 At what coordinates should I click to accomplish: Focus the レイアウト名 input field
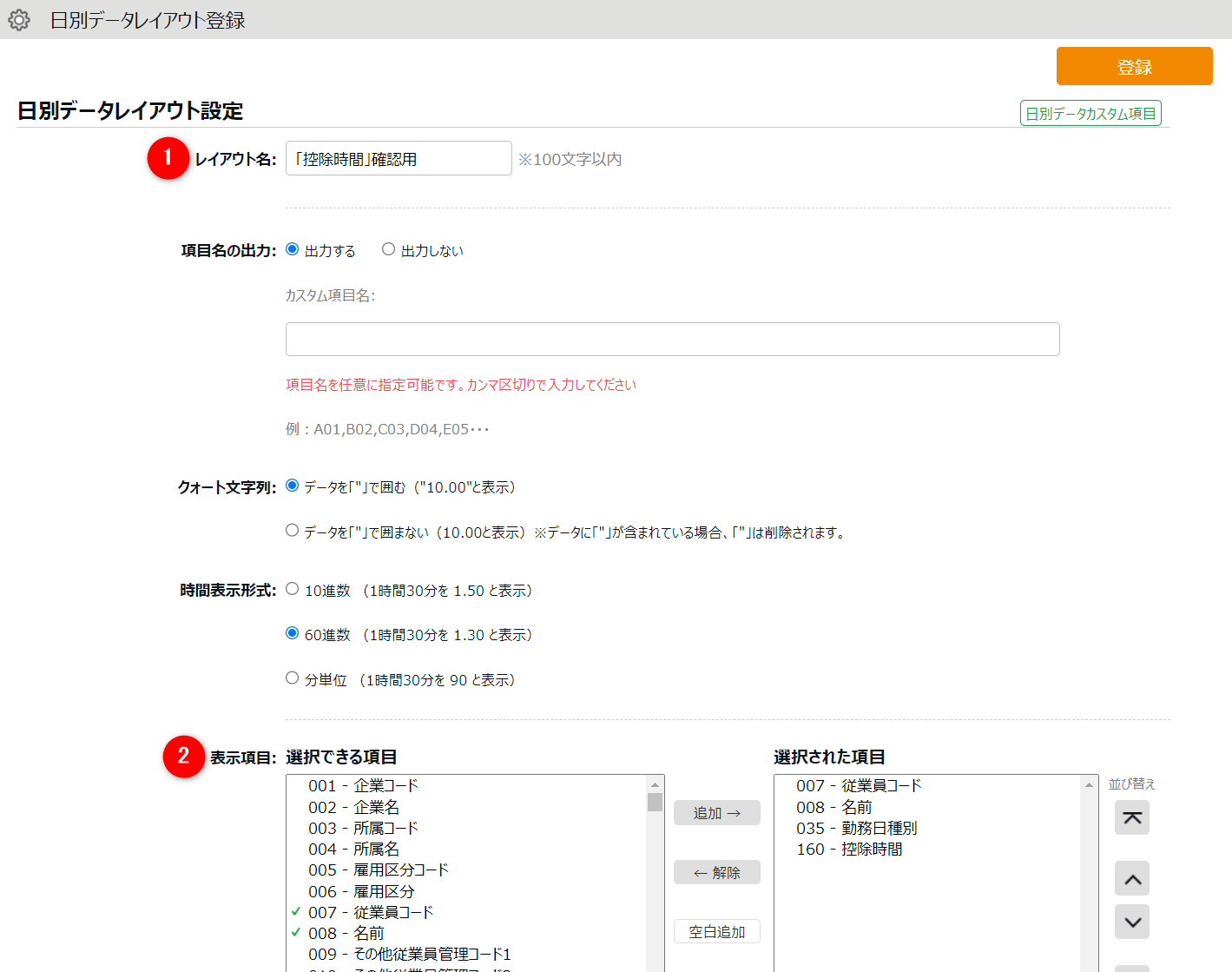click(x=399, y=158)
